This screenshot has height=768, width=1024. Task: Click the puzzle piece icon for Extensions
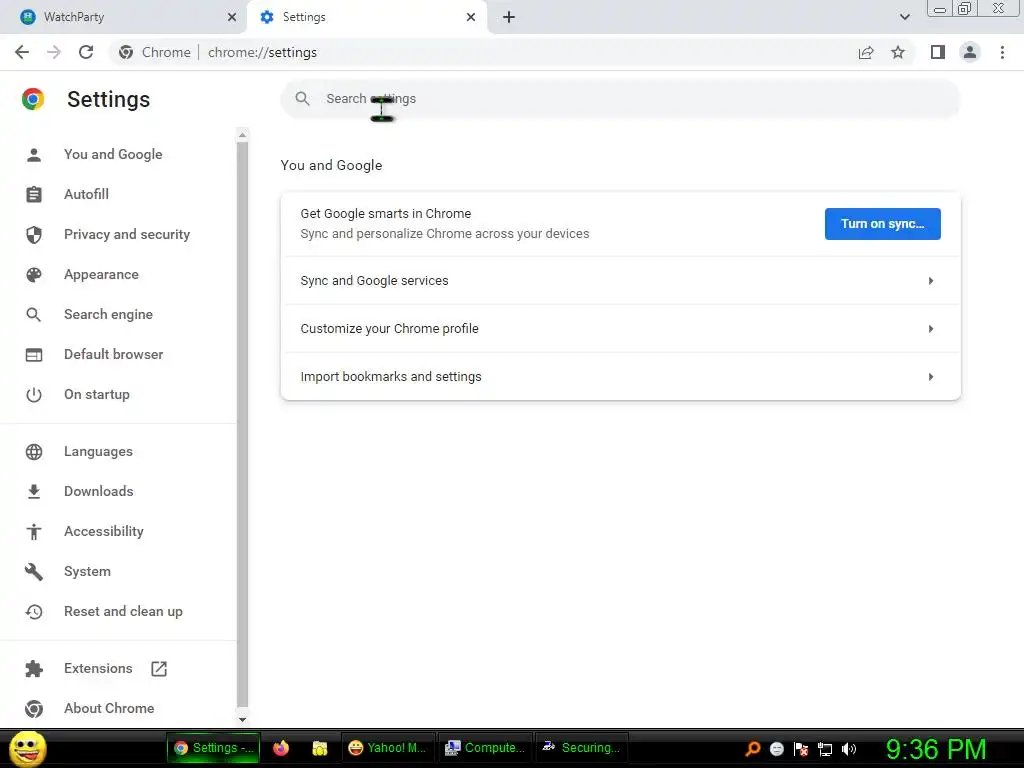click(34, 669)
